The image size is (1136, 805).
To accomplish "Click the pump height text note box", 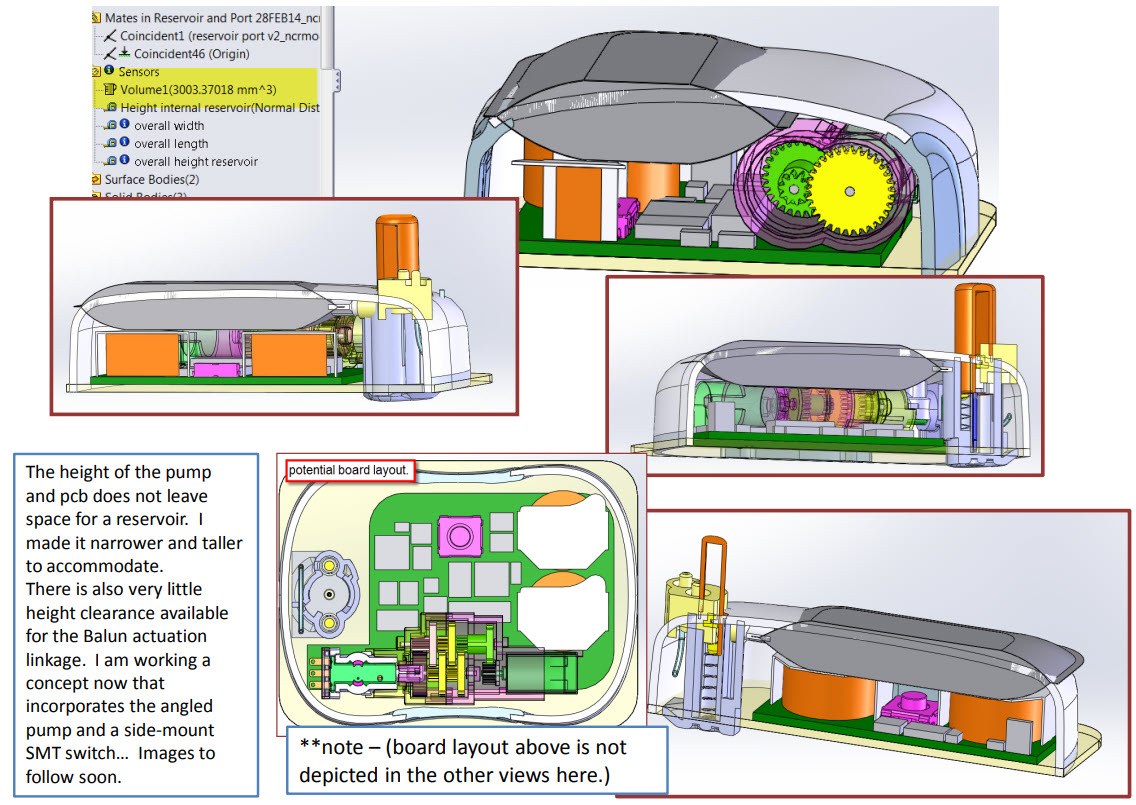I will pos(135,625).
